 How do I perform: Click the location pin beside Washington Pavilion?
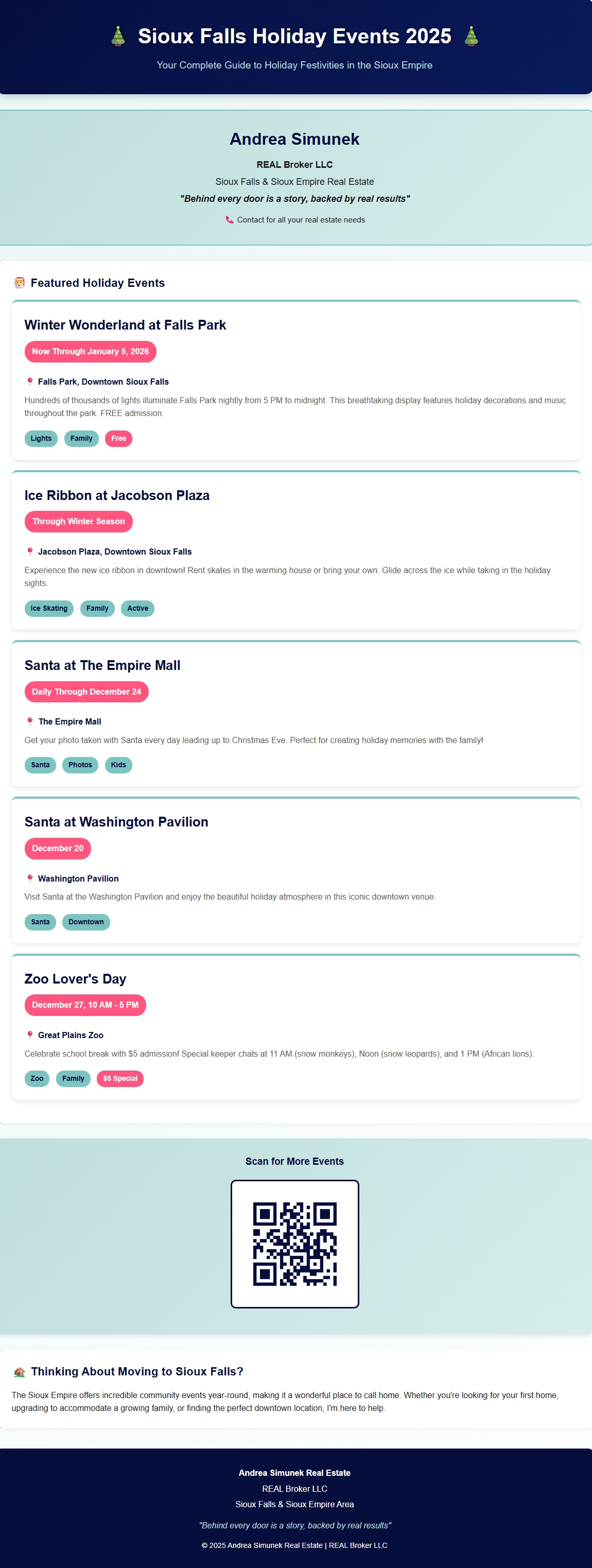[30, 878]
